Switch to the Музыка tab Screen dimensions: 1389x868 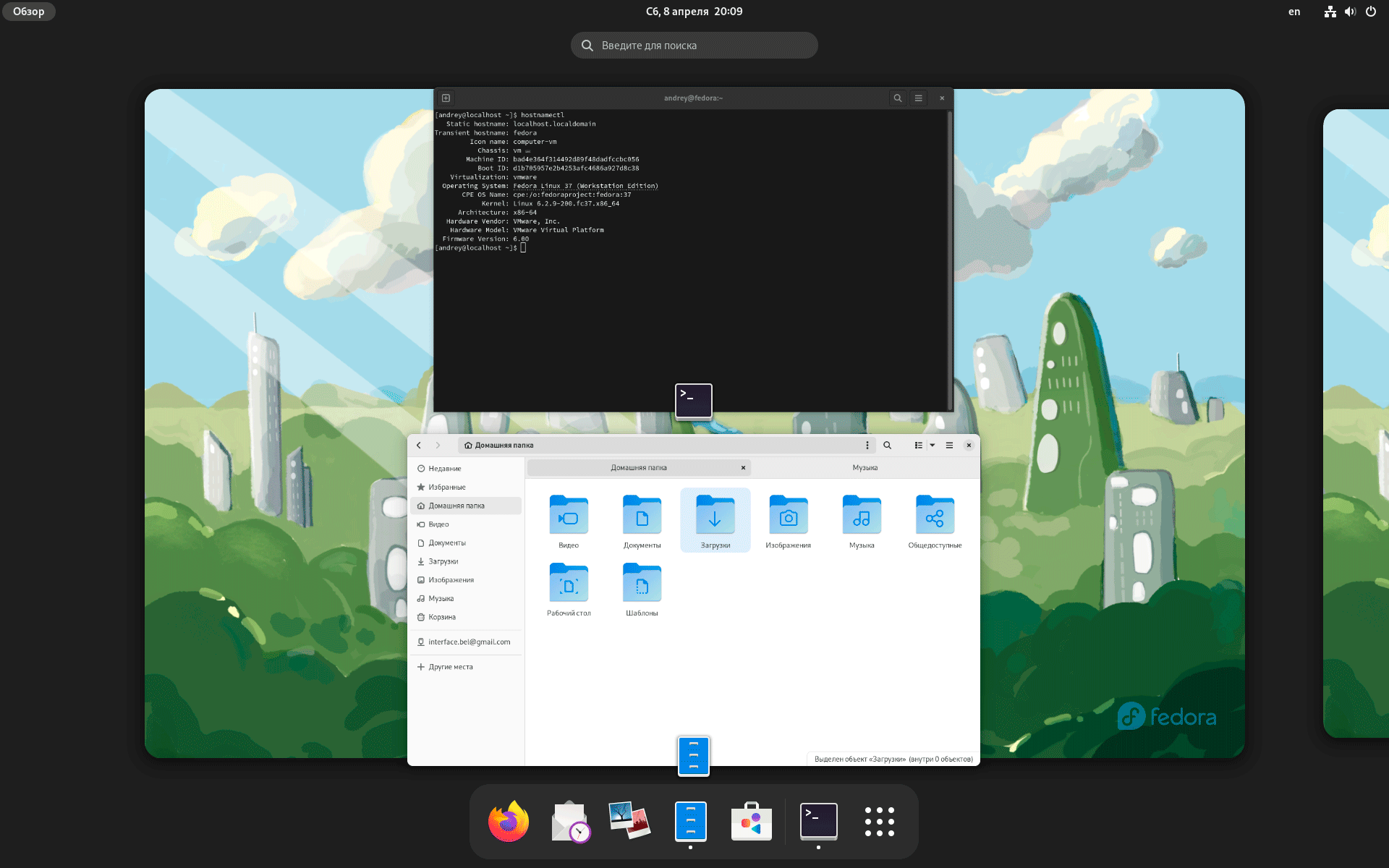(x=865, y=468)
